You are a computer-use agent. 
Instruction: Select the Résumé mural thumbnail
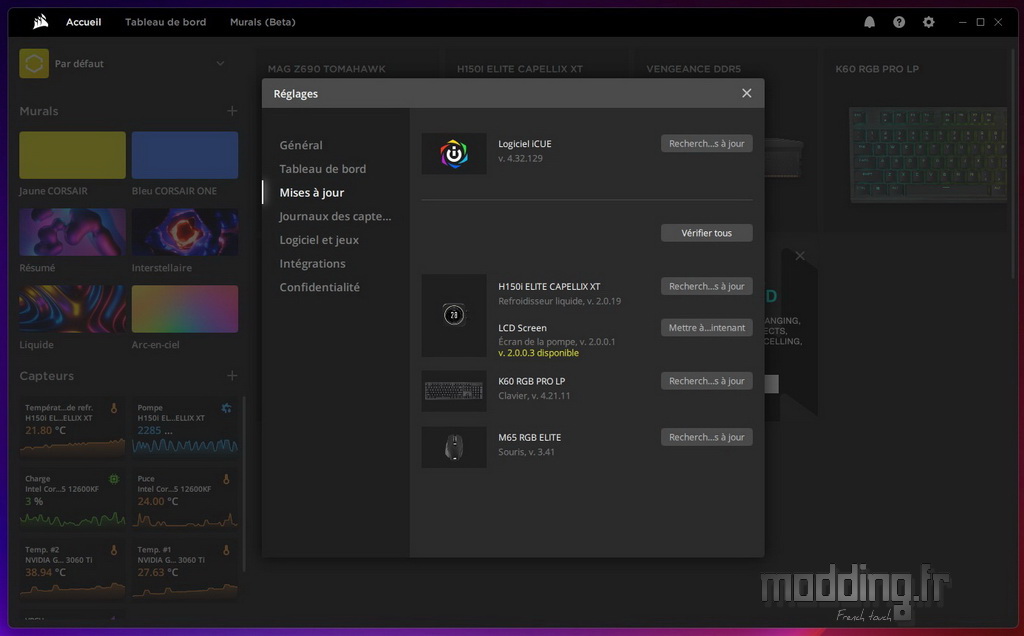point(72,232)
